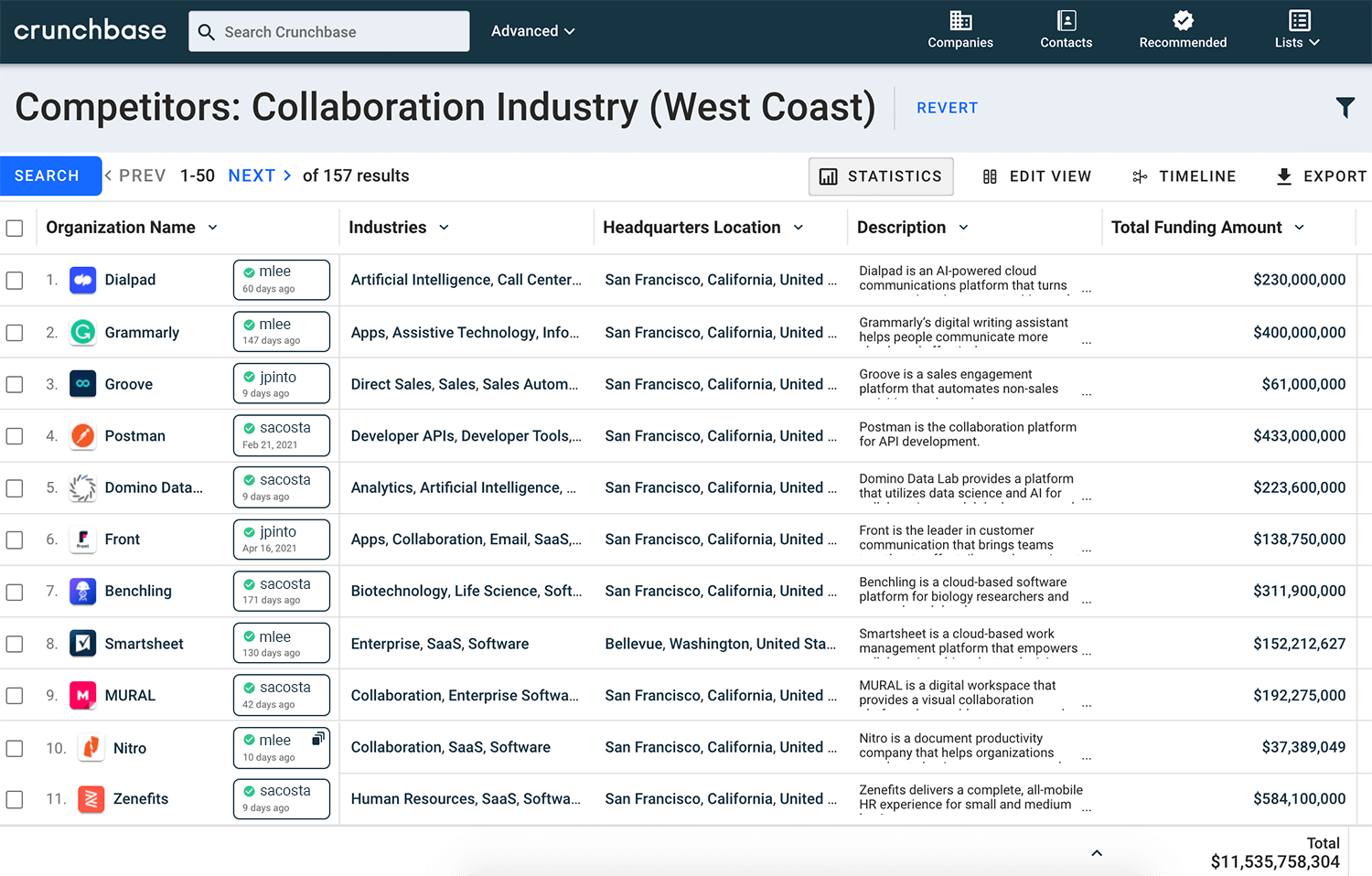
Task: Check the Dialpad row checkbox
Action: tap(15, 280)
